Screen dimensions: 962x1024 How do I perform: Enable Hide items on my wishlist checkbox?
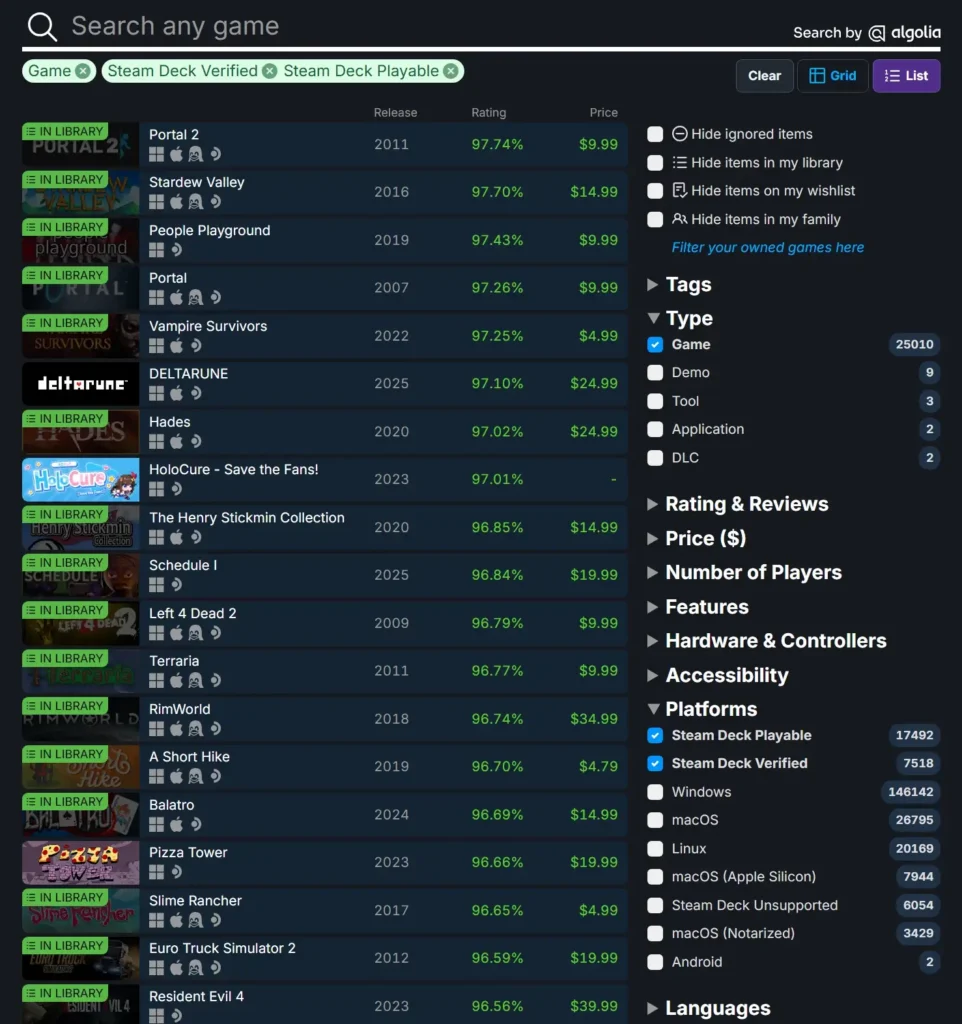pyautogui.click(x=655, y=191)
